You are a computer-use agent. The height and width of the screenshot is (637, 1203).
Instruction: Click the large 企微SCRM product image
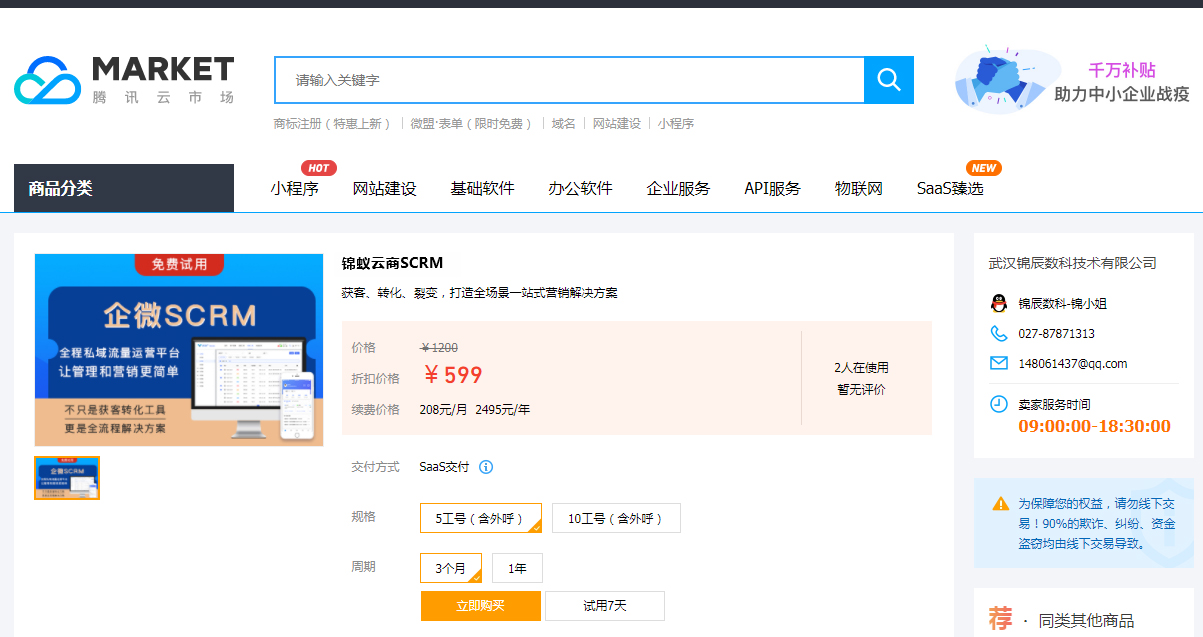pos(179,349)
